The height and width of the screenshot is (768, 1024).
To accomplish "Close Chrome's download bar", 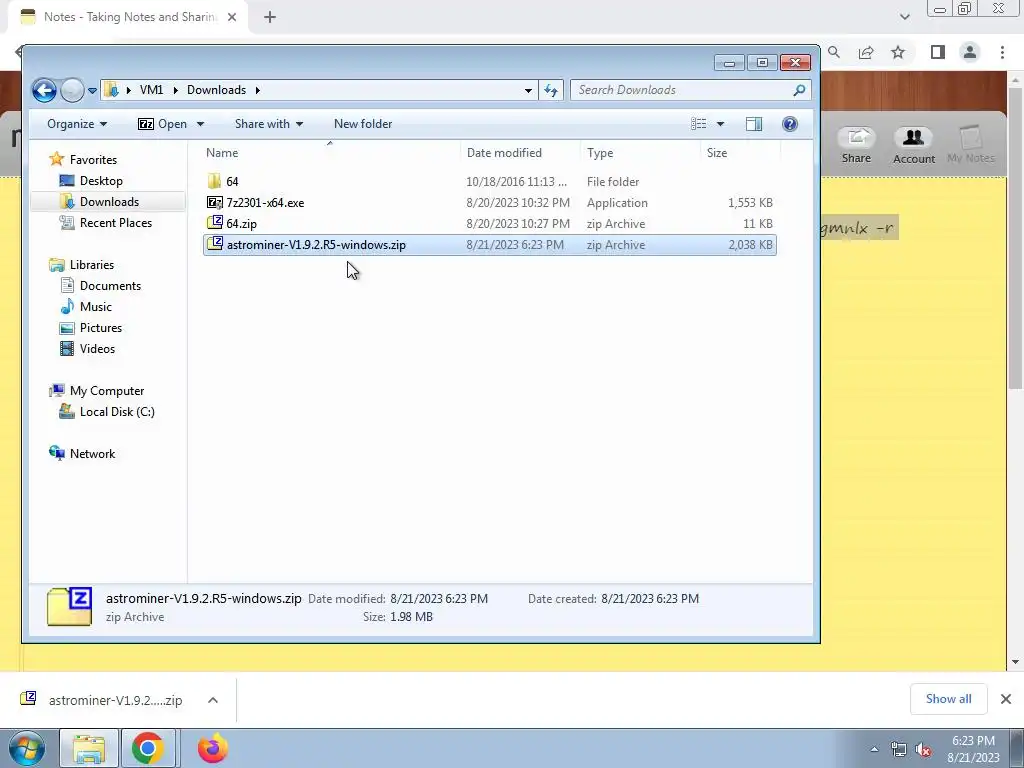I will point(1006,699).
